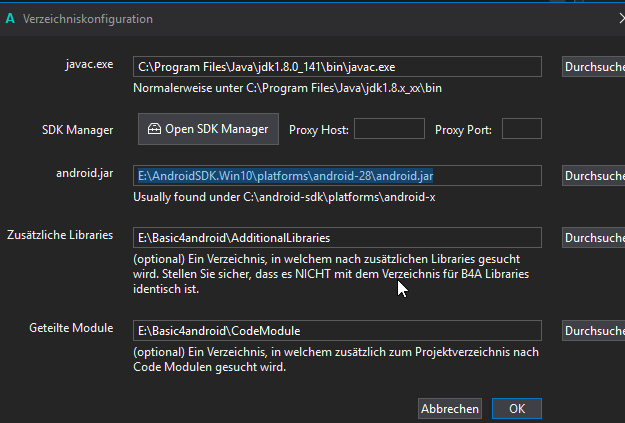Click the B4A app icon in title bar
625x423 pixels.
coord(11,18)
